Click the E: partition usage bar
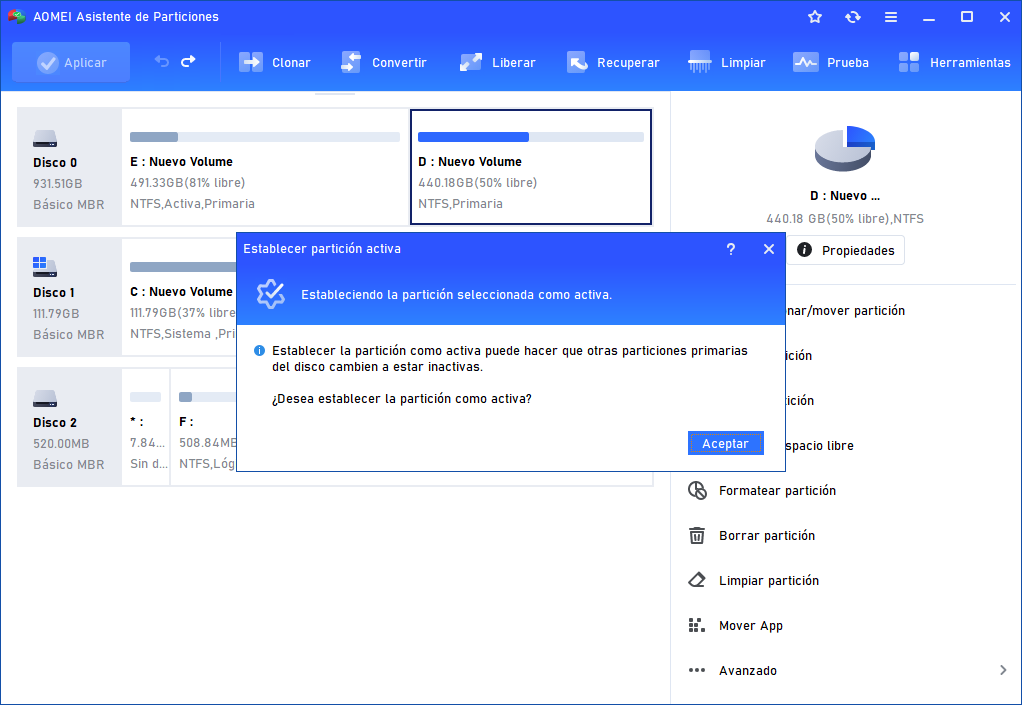 [265, 137]
